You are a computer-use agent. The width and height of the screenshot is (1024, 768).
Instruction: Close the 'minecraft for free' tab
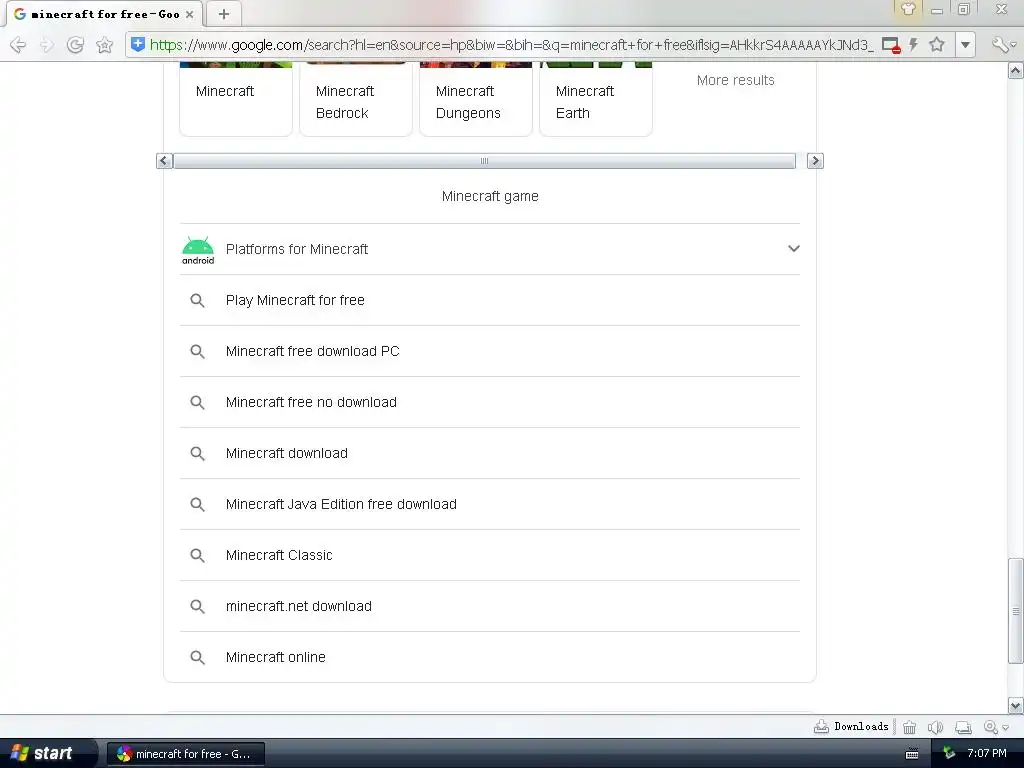click(x=189, y=14)
